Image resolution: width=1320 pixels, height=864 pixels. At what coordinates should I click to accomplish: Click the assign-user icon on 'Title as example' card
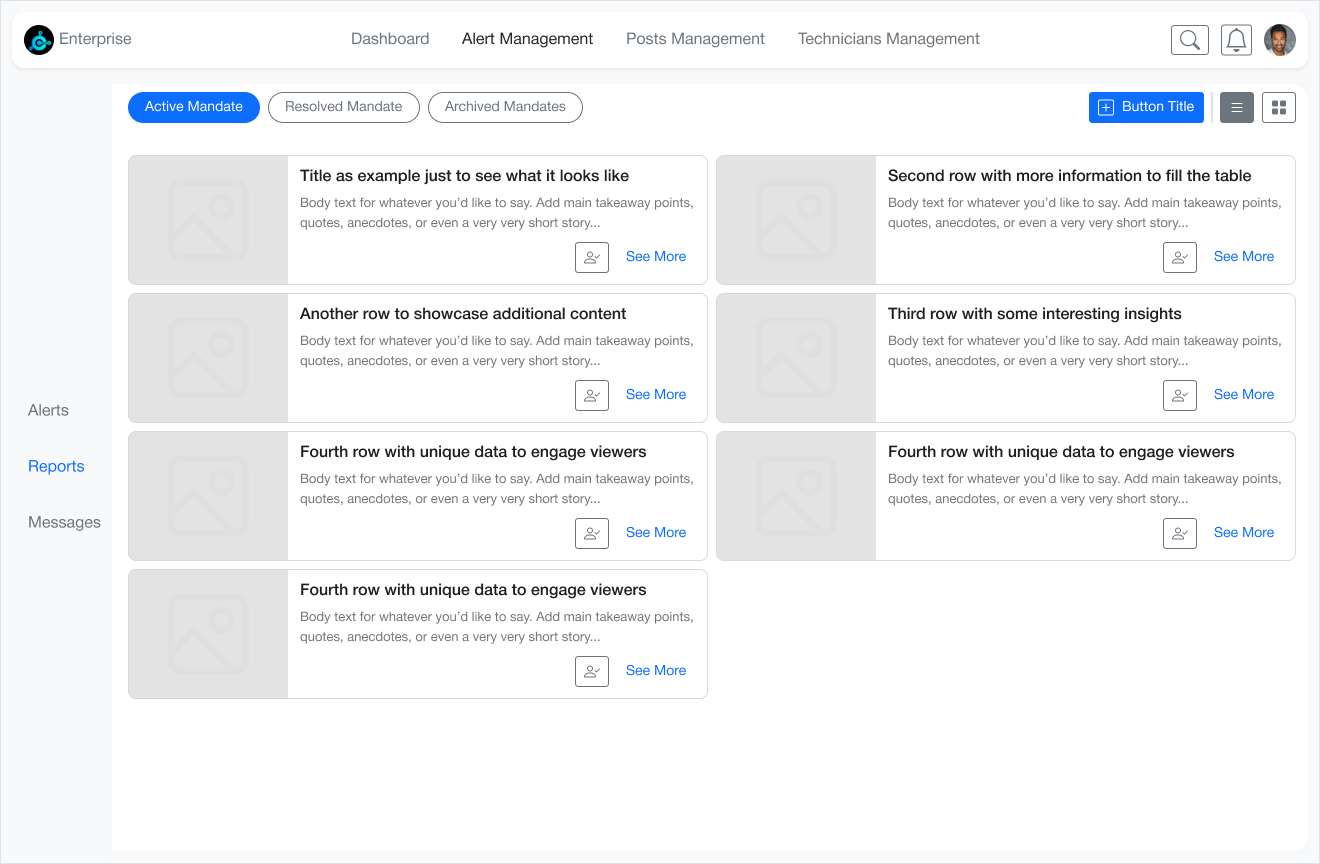pyautogui.click(x=592, y=257)
